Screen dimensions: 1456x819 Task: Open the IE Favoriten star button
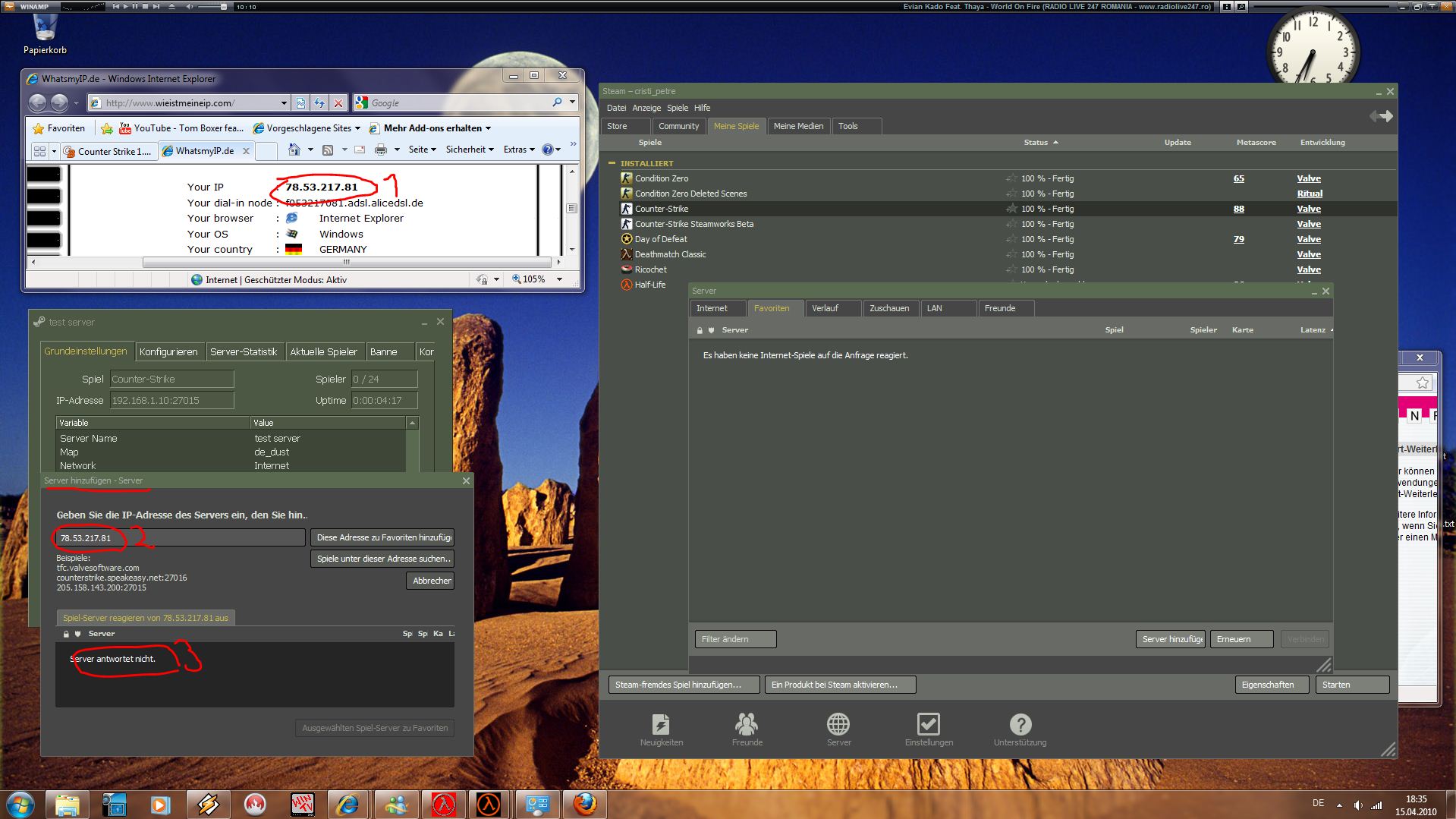click(59, 128)
